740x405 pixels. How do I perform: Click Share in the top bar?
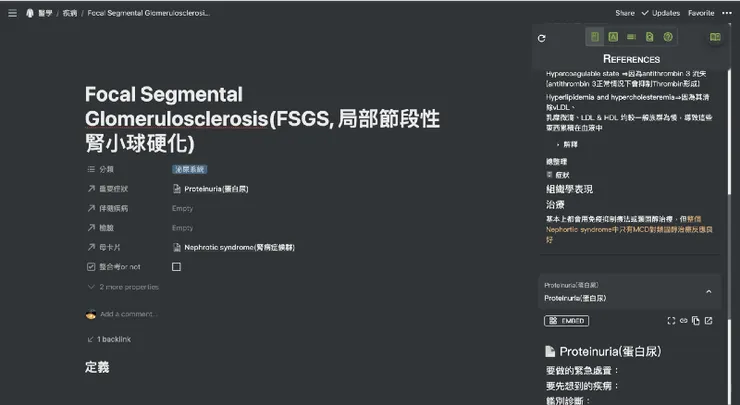(625, 13)
